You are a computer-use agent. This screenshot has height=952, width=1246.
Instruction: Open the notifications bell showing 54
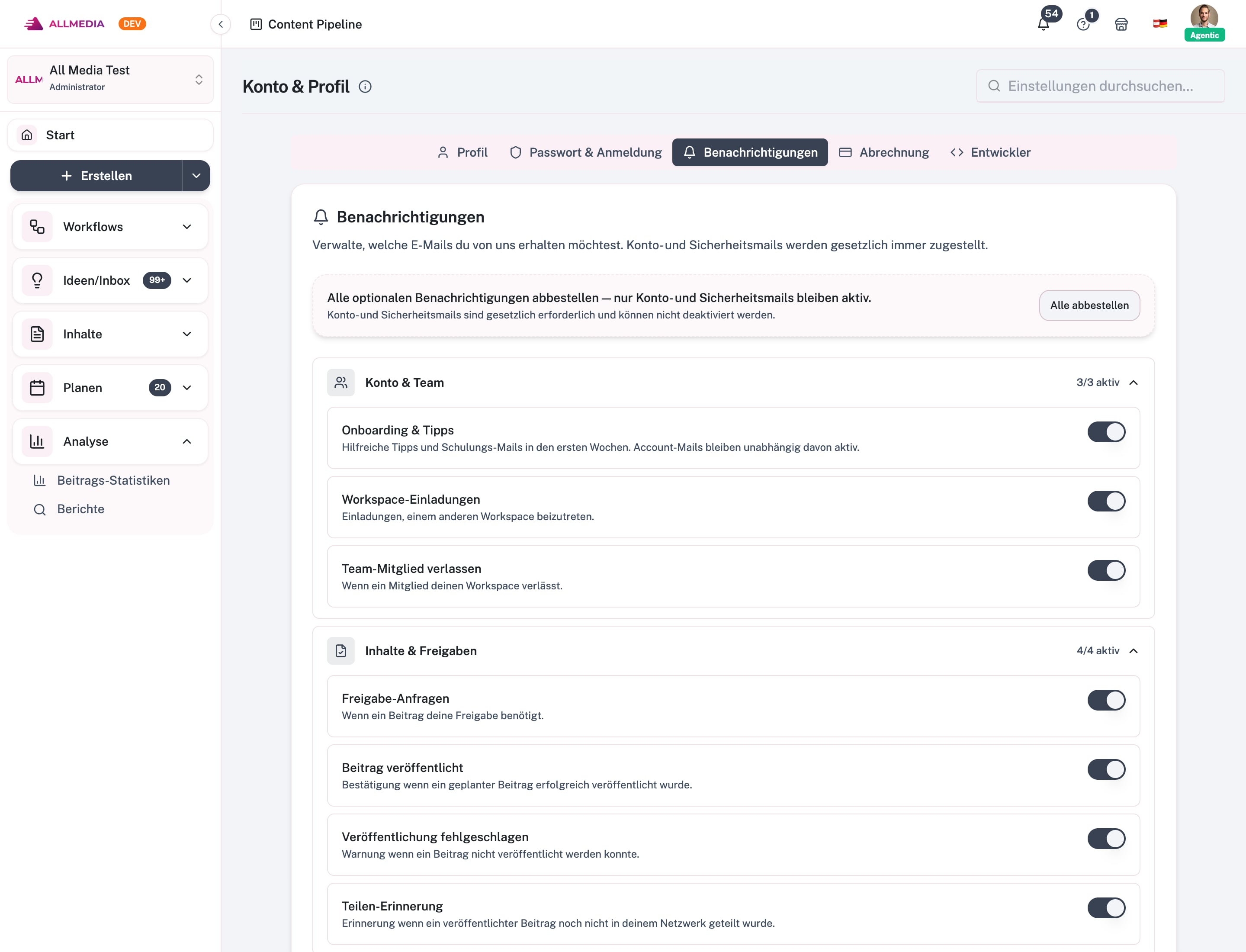coord(1043,24)
